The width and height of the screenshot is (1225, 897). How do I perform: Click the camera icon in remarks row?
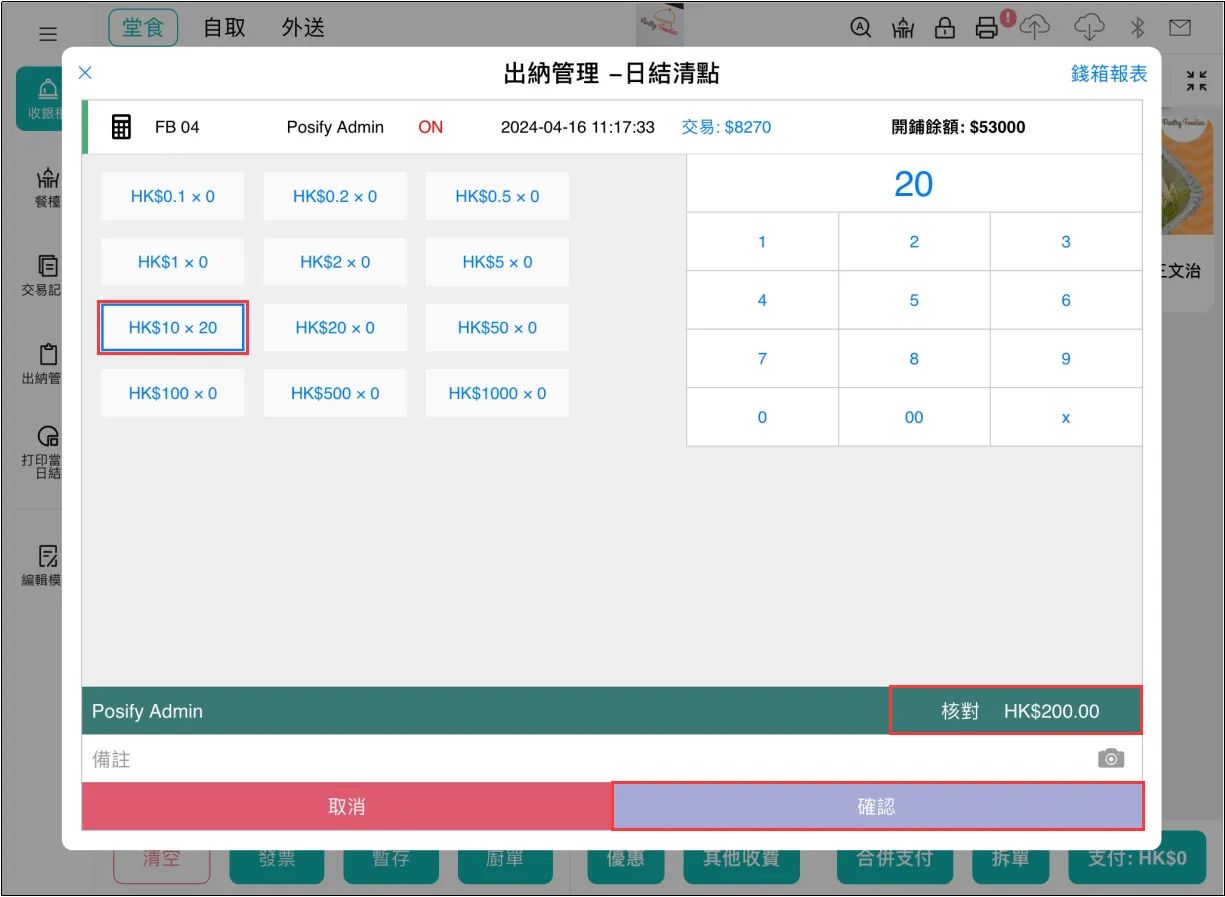coord(1110,759)
